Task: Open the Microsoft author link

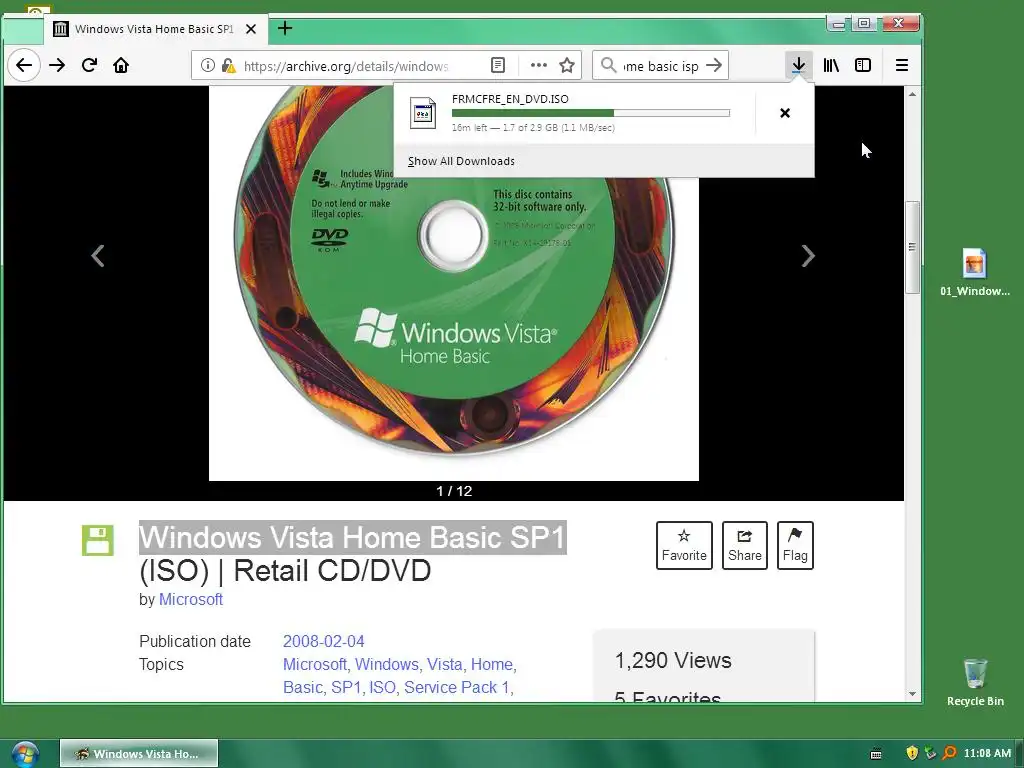Action: point(191,600)
